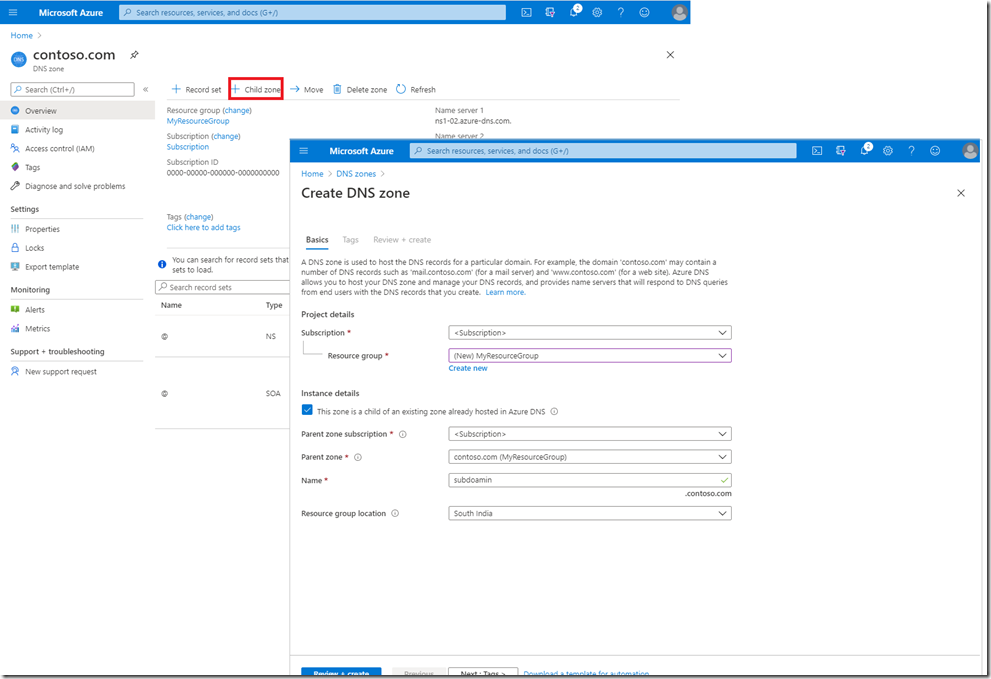This screenshot has height=679, width=991.
Task: Click the Search (Ctrl+/) box in the contoso.com sidebar
Action: [73, 90]
